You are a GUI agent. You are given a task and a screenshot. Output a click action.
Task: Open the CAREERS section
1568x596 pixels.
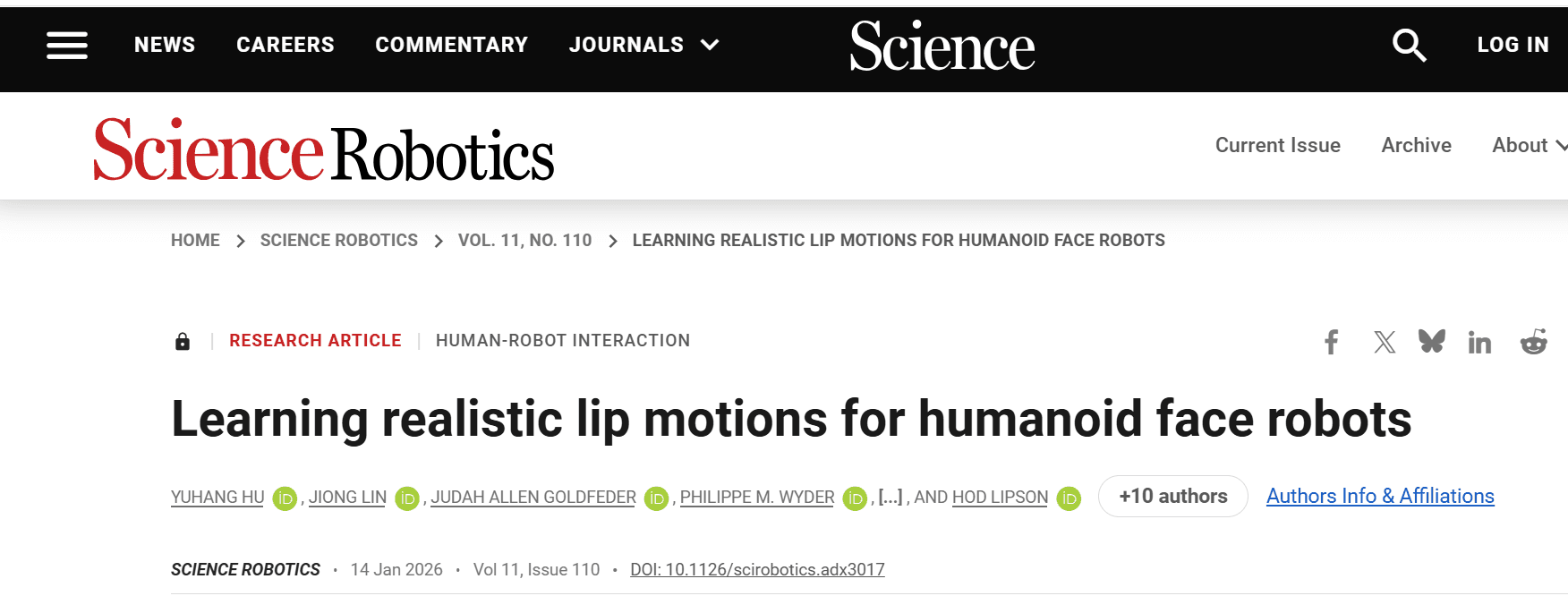285,44
